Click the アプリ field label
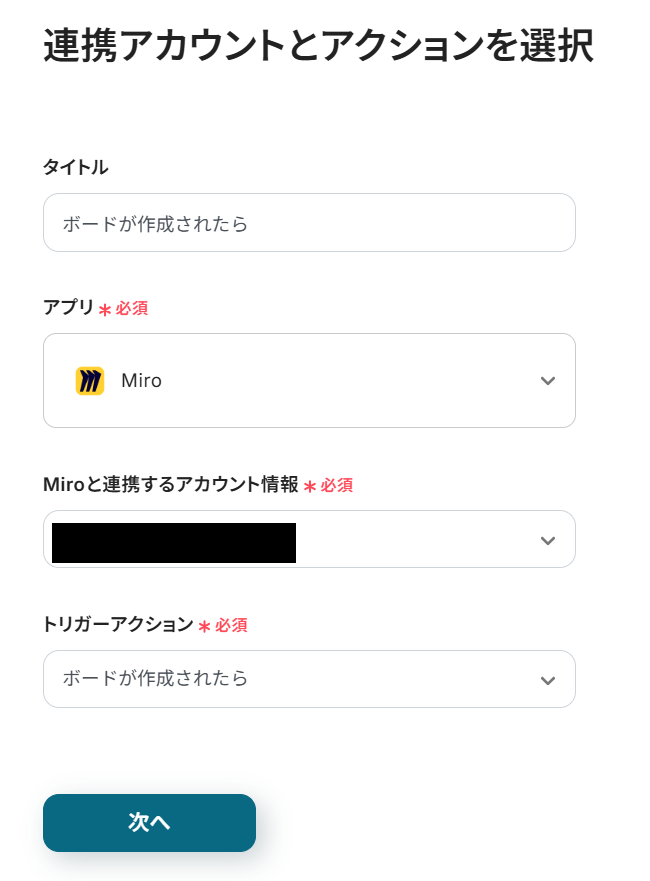 click(68, 308)
